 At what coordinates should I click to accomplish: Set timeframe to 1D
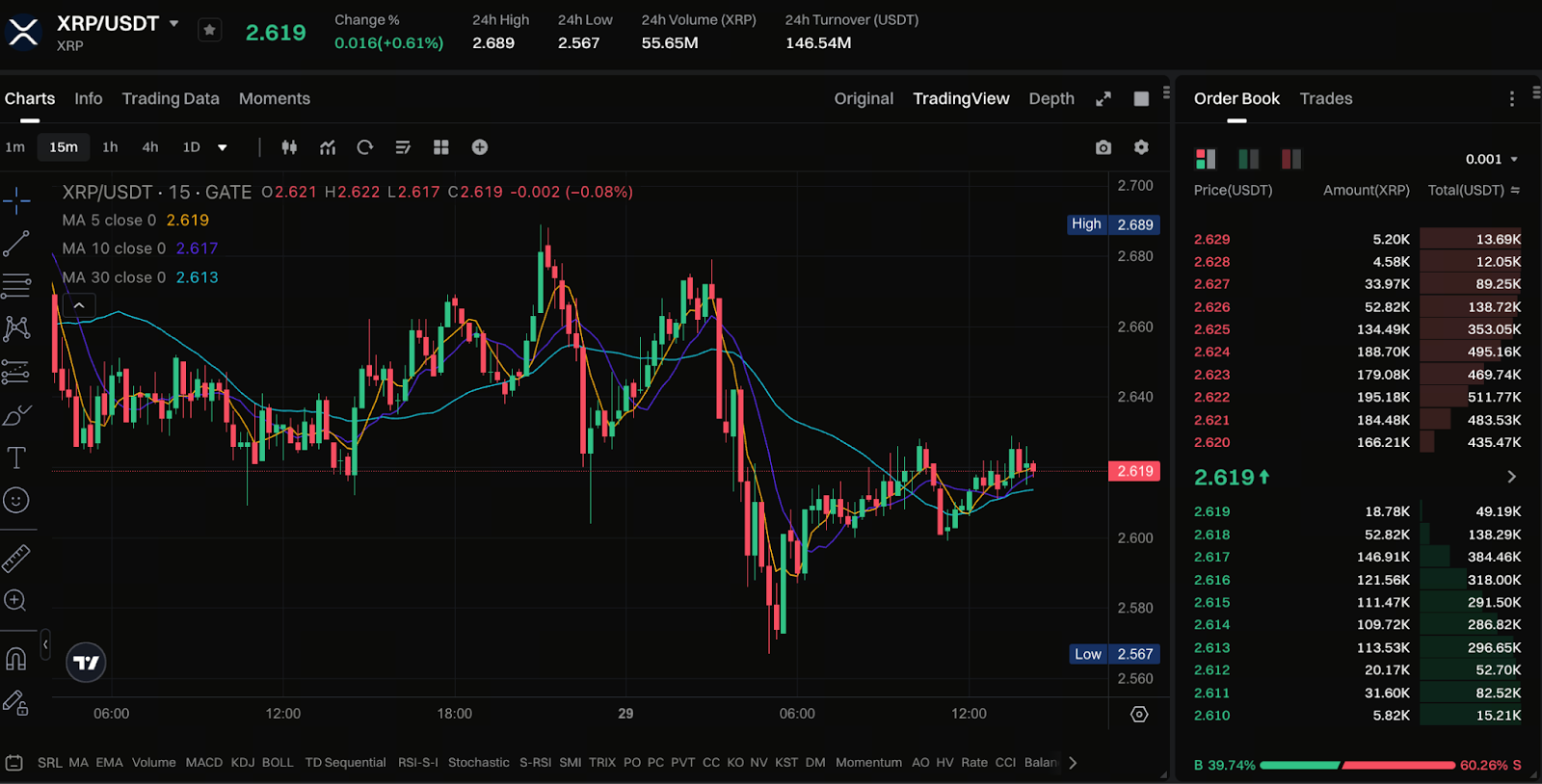coord(192,147)
